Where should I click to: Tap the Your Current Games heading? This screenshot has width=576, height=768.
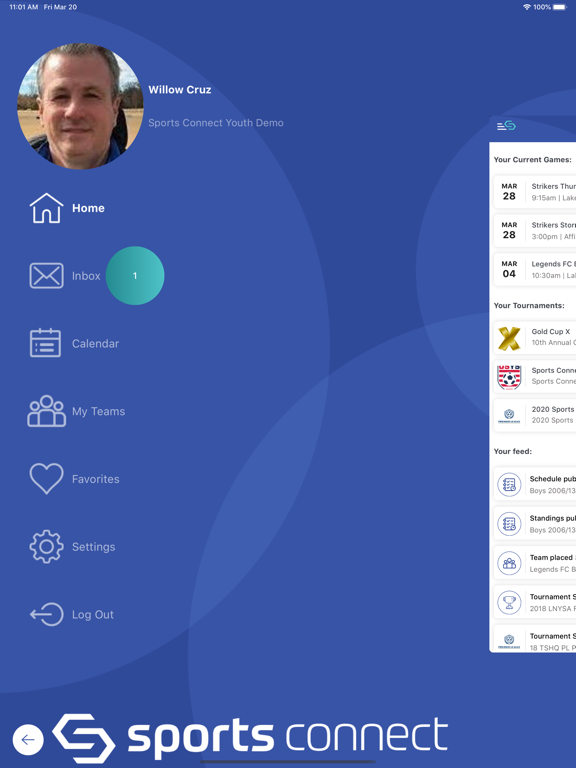coord(532,160)
